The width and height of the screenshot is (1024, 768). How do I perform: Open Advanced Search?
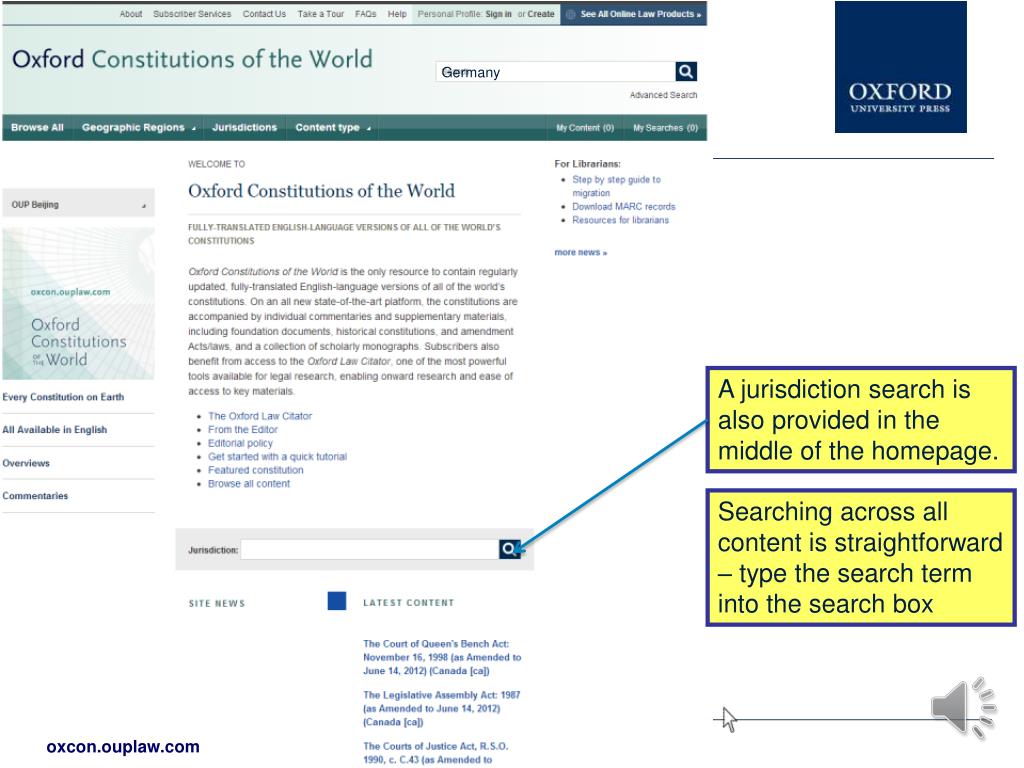coord(664,95)
